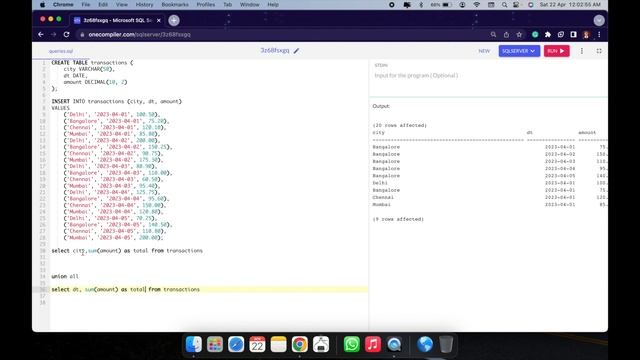Open Control Center from menu bar
Viewport: 640px width, 360px height.
(x=516, y=4)
